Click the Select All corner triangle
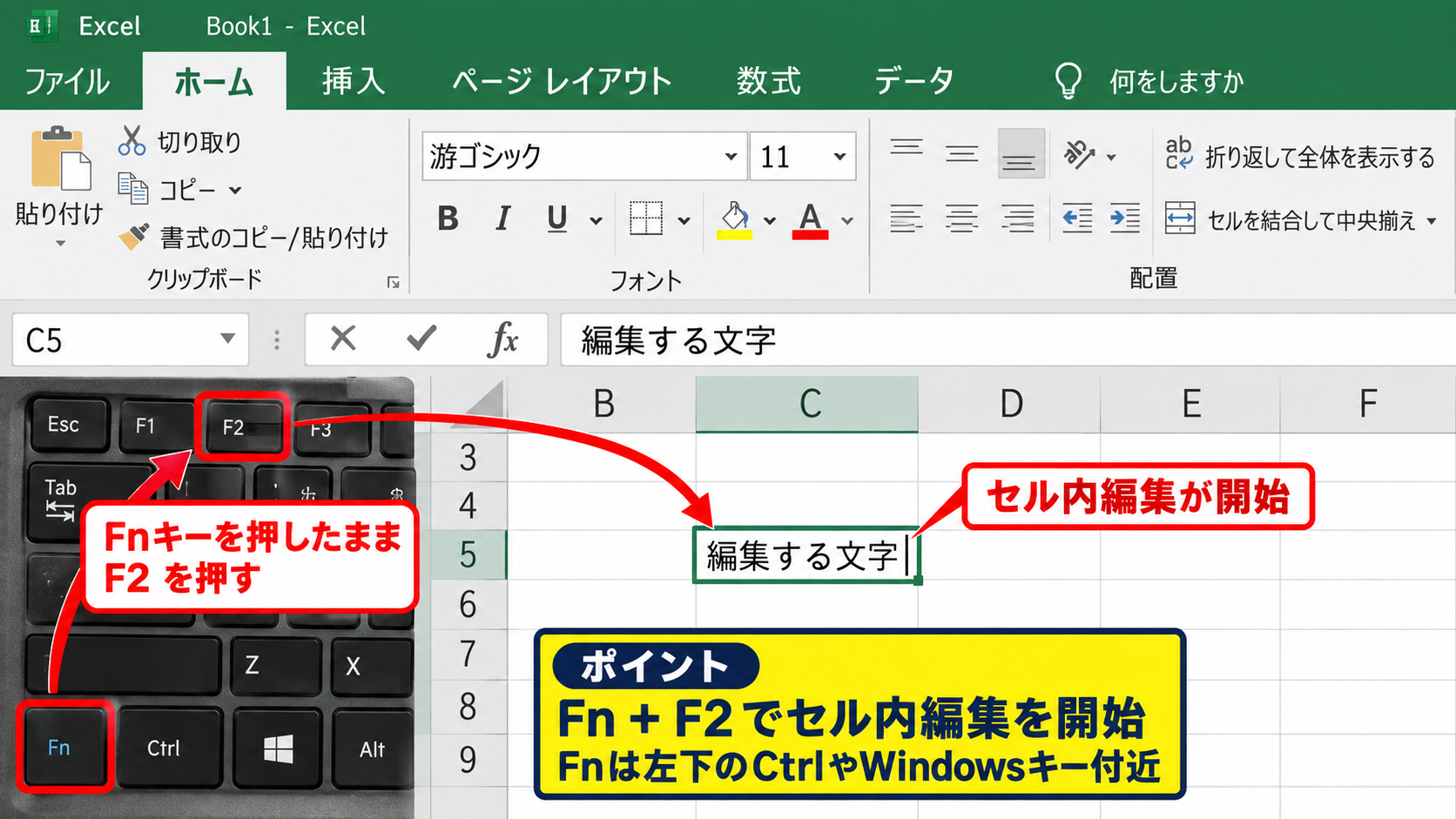 483,404
